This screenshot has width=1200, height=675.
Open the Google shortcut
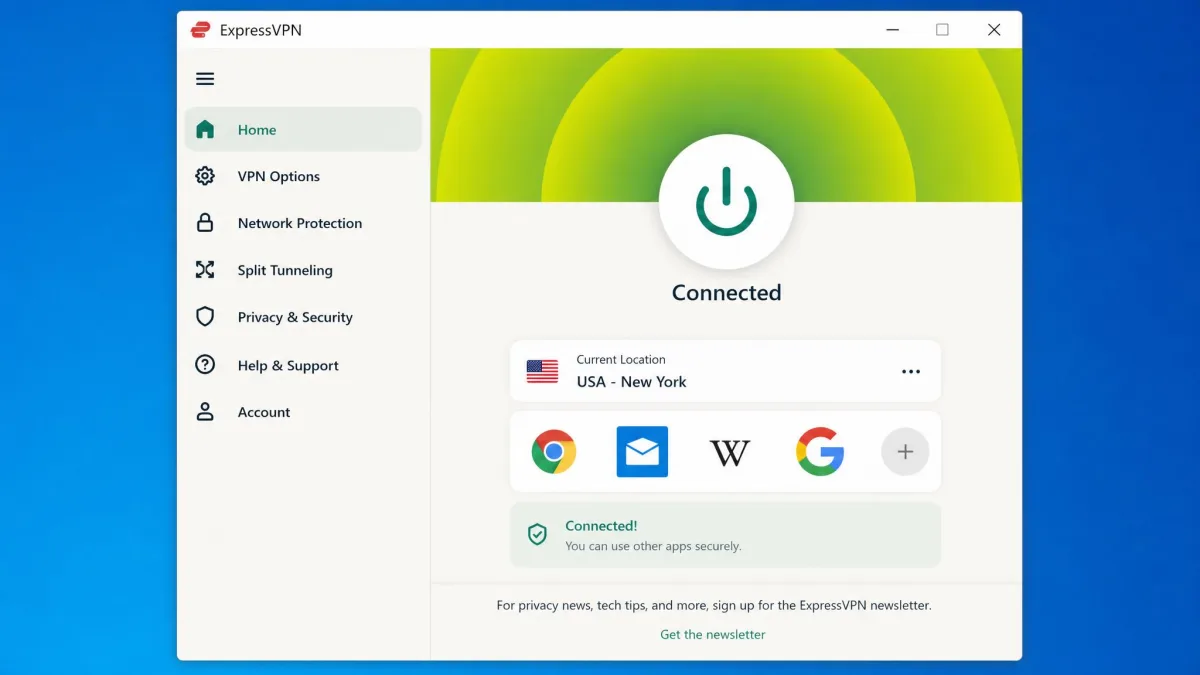(820, 451)
